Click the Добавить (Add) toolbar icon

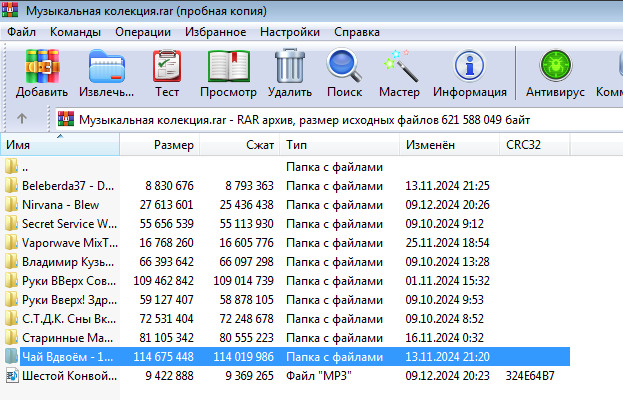42,66
